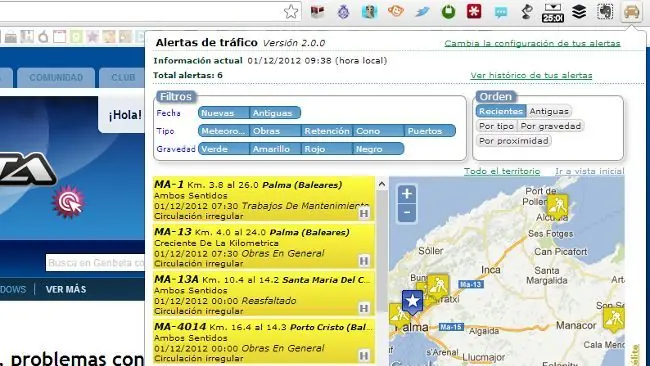The width and height of the screenshot is (650, 366).
Task: Toggle the Rojo severity filter
Action: coord(327,149)
